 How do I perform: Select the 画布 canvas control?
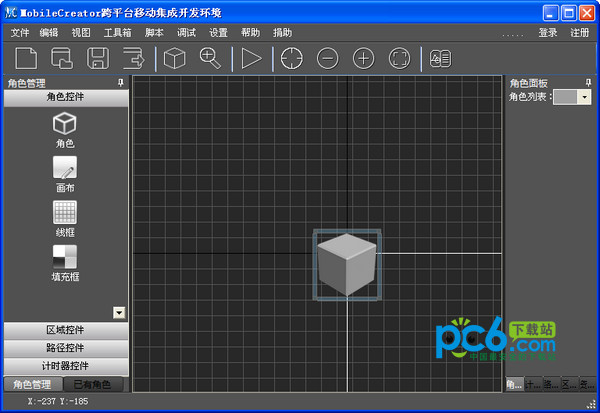(65, 174)
